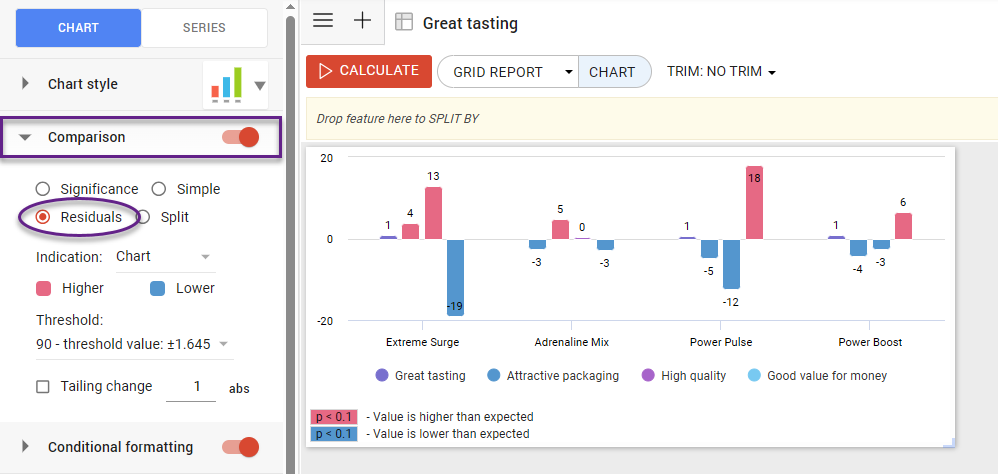Turn off the Comparison toggle switch
Screen dimensions: 998x474
(240, 137)
